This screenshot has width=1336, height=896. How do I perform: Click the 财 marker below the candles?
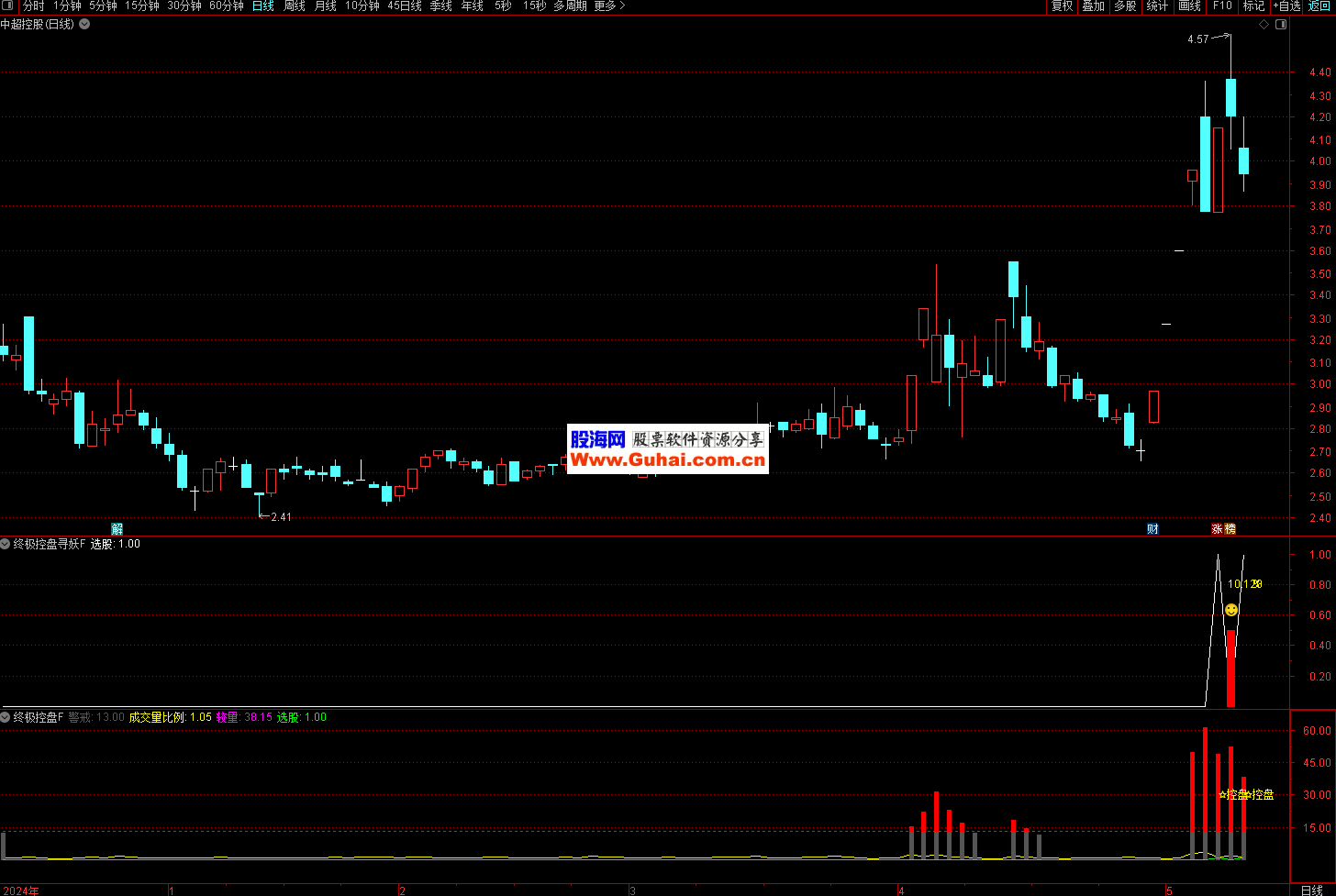click(1152, 529)
